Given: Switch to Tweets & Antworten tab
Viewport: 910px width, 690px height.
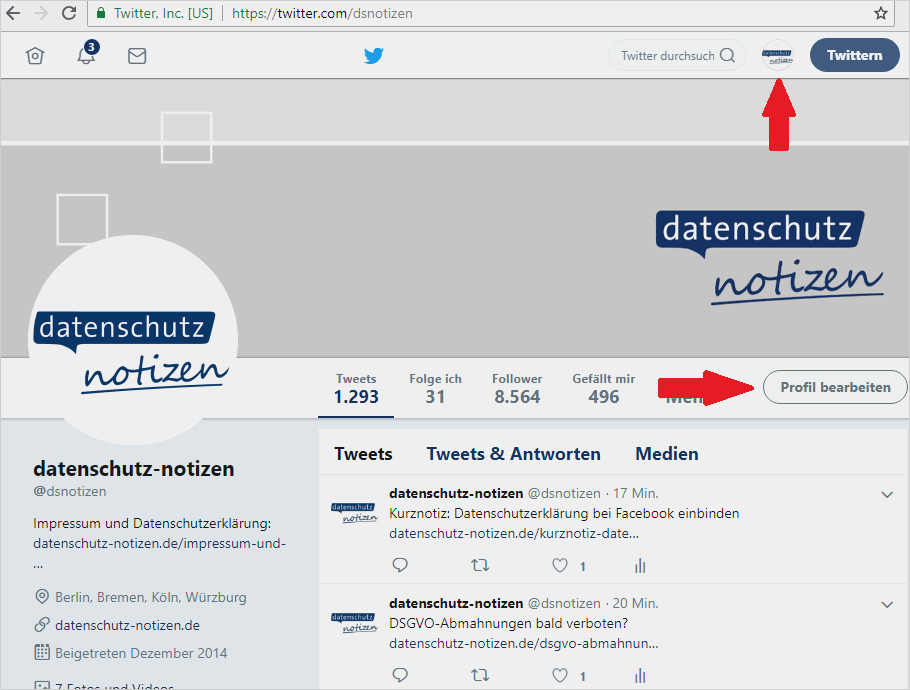Looking at the screenshot, I should pyautogui.click(x=514, y=453).
